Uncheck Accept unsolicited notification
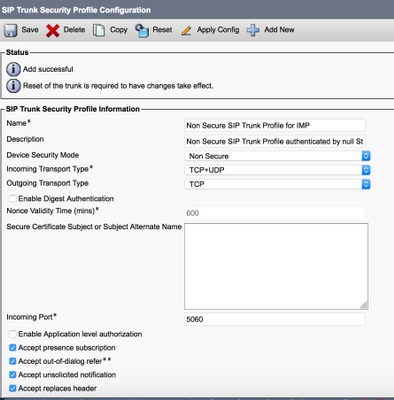Viewport: 394px width, 400px height. (13, 375)
